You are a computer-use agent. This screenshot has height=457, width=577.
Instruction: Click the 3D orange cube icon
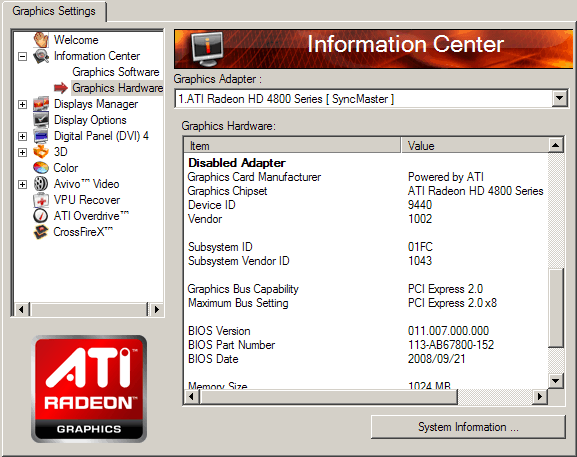pos(41,152)
